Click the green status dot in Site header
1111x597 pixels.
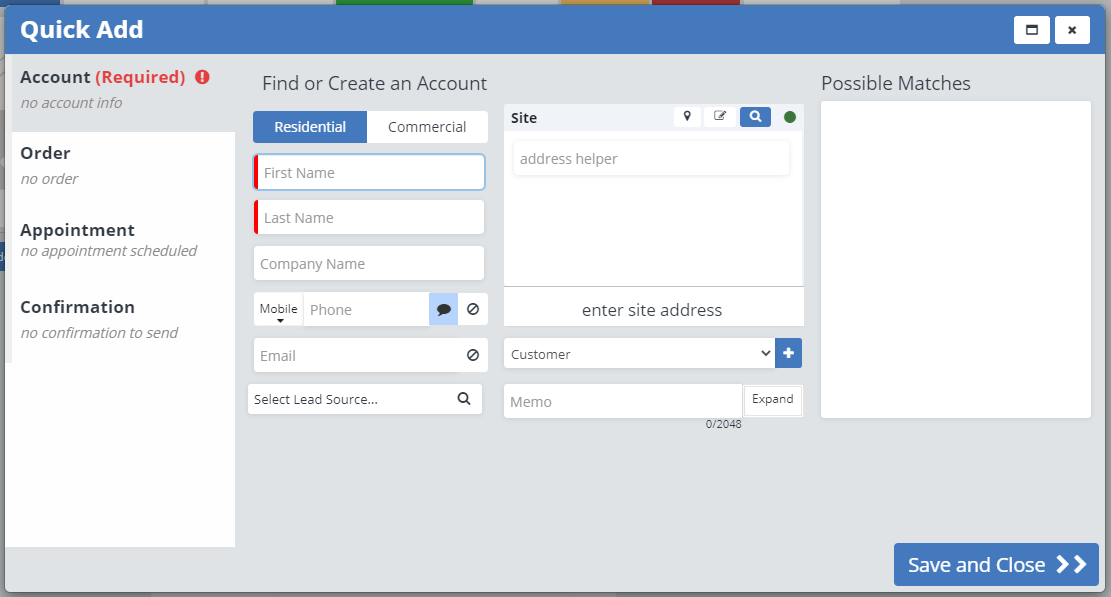coord(790,117)
